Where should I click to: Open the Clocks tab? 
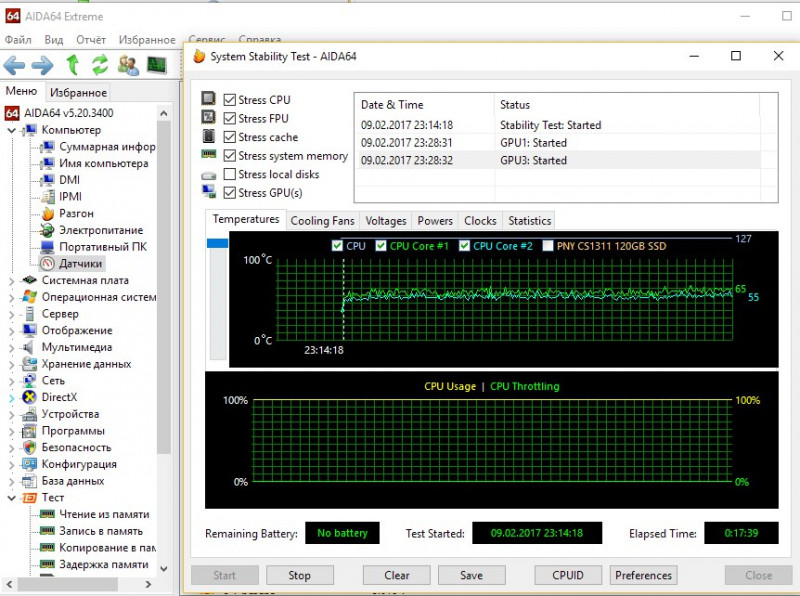pyautogui.click(x=480, y=220)
